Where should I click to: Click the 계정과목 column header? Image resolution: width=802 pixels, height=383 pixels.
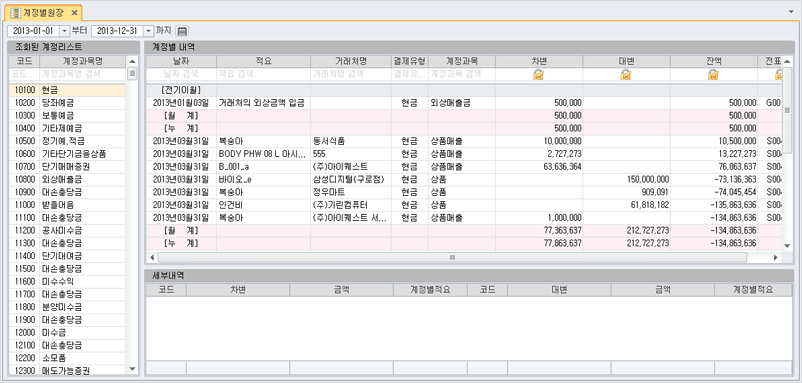tap(461, 61)
